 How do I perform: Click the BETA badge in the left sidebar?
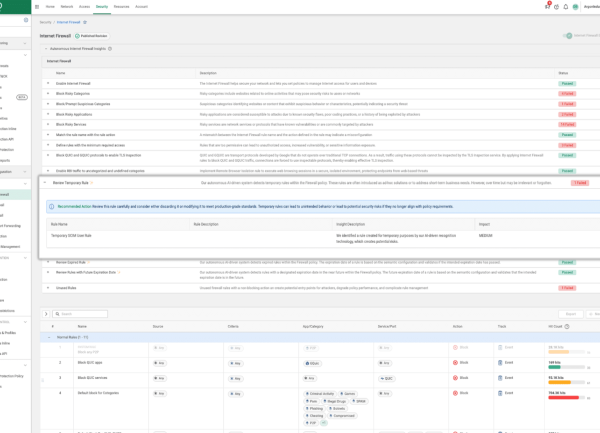(x=22, y=97)
